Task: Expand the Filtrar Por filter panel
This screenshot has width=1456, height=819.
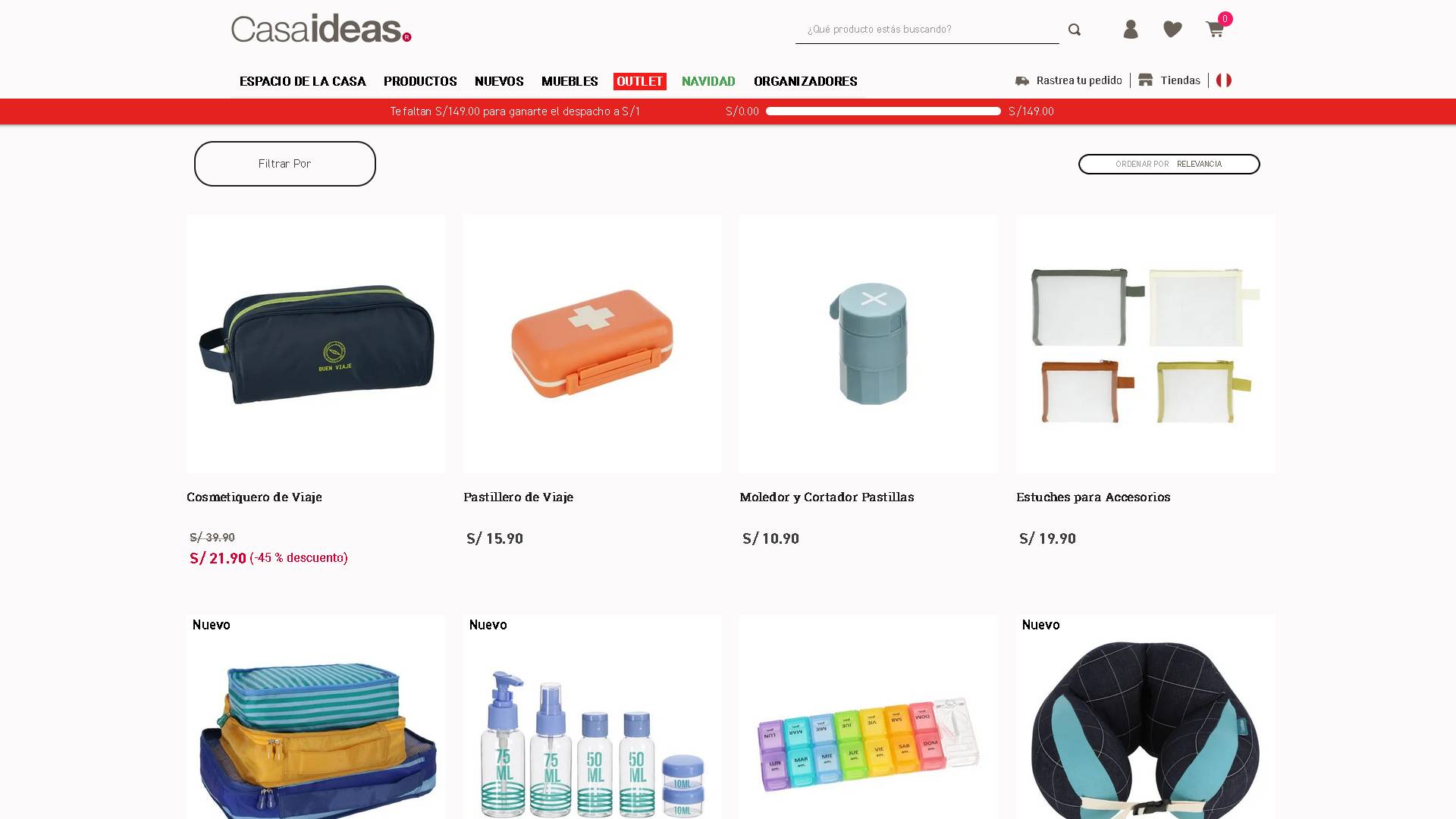Action: pos(285,164)
